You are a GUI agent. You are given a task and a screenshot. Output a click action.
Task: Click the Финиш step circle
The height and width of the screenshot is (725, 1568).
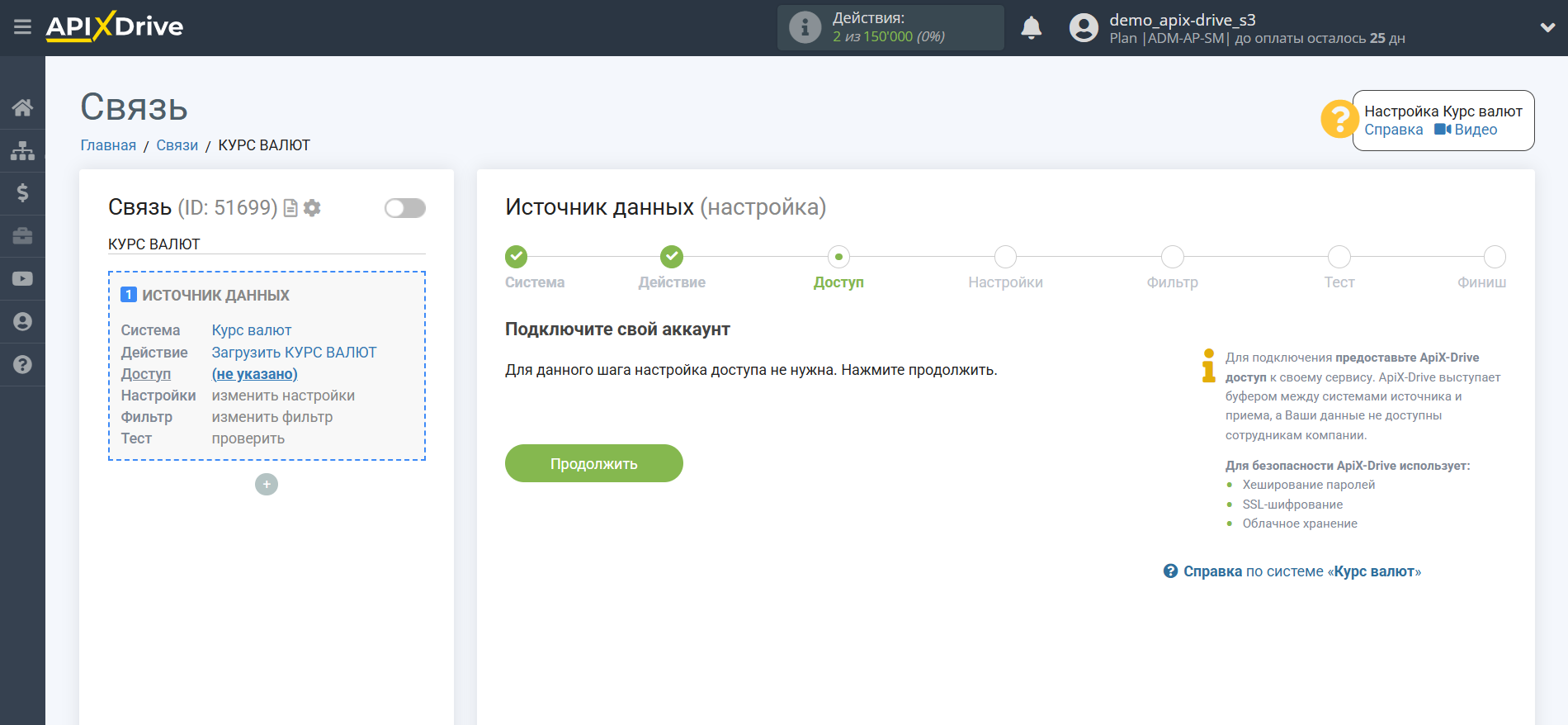click(x=1495, y=257)
